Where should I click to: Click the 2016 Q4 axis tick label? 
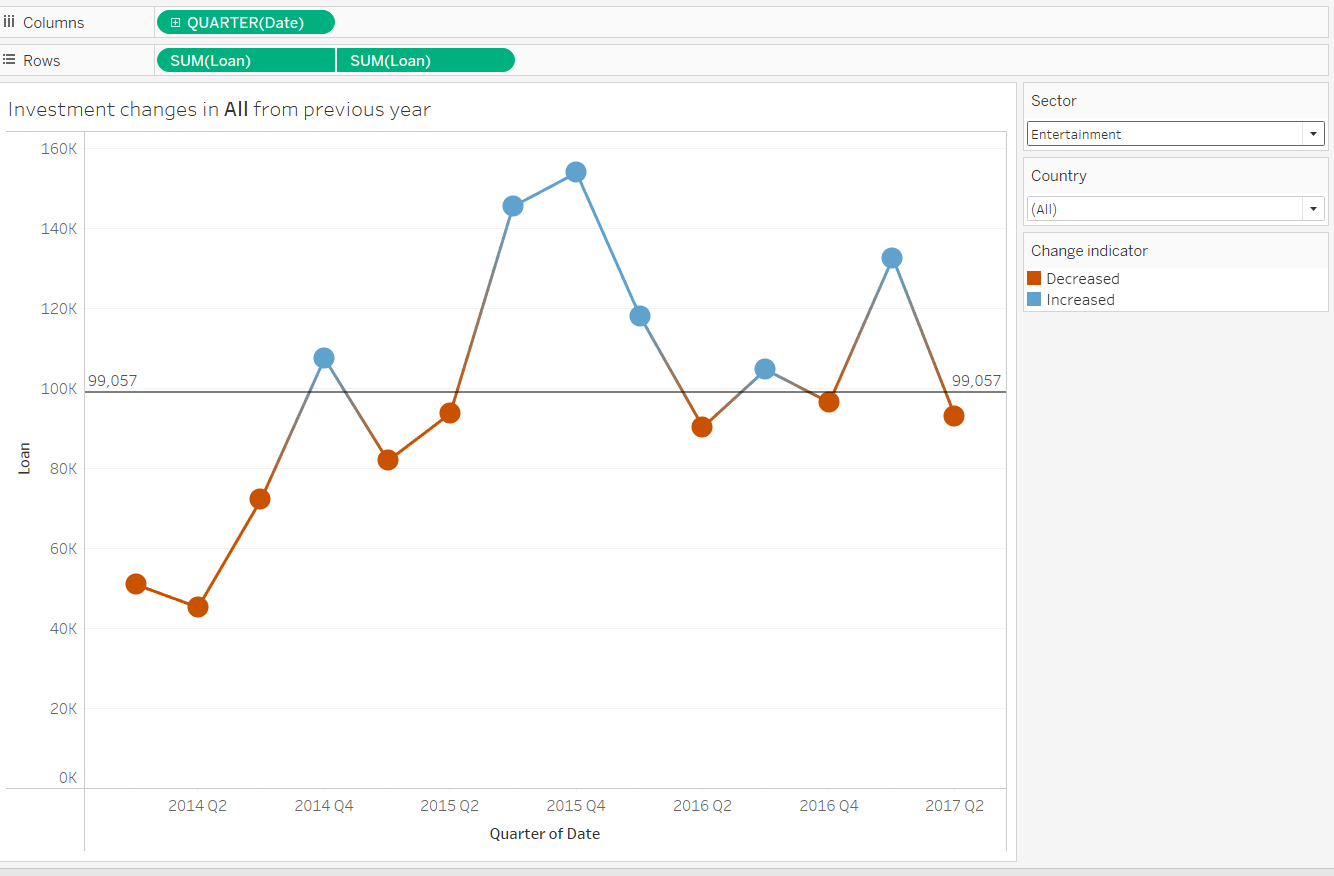pos(829,805)
